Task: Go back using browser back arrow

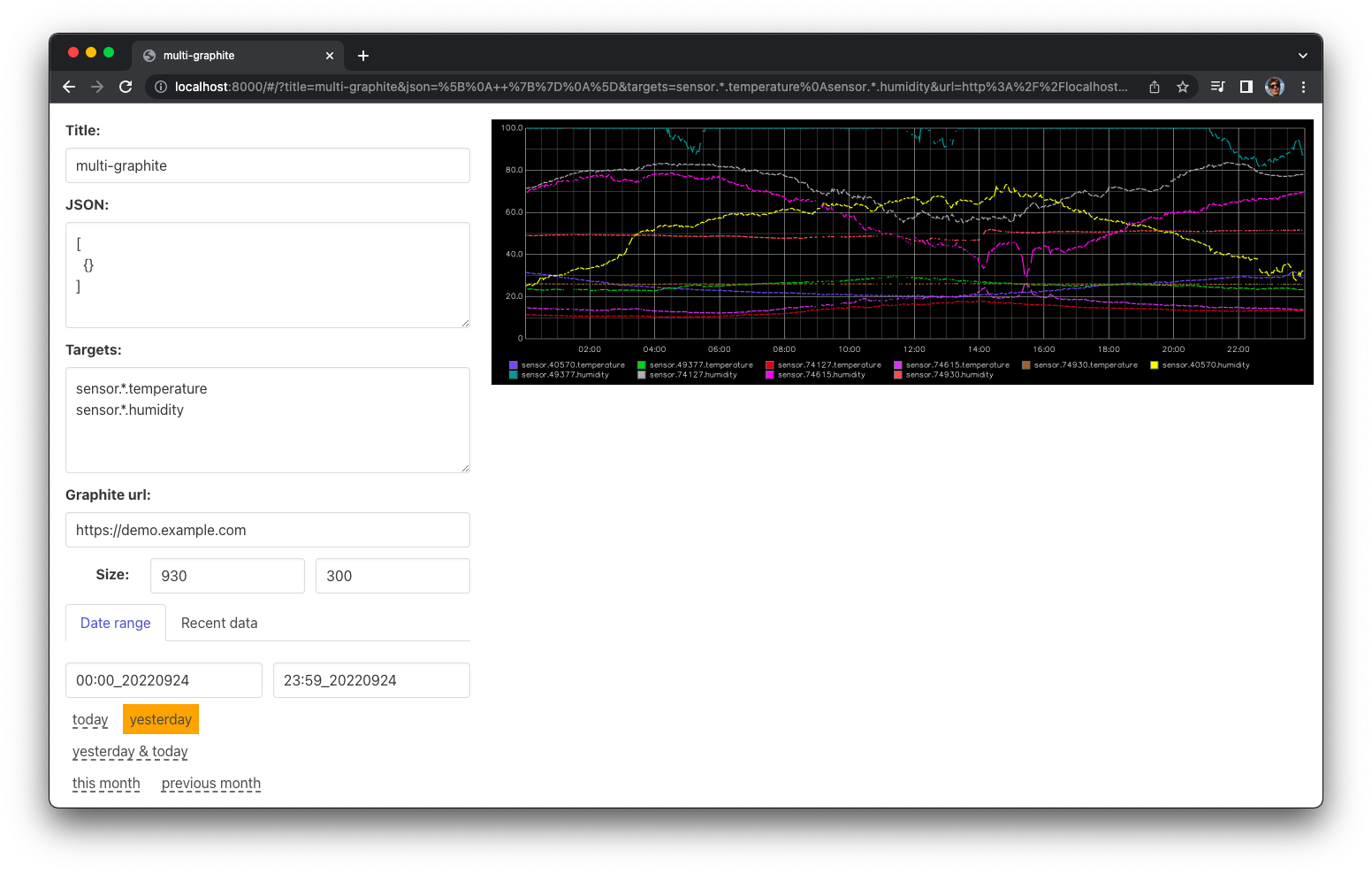Action: point(69,87)
